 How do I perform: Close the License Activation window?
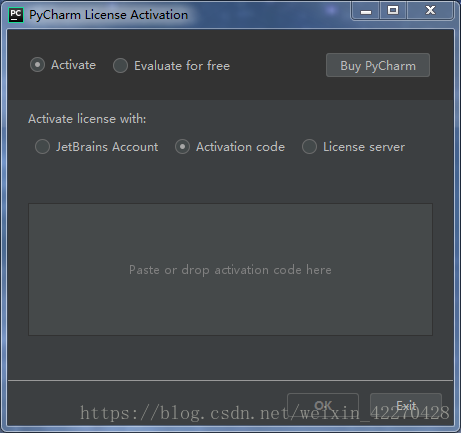430,11
